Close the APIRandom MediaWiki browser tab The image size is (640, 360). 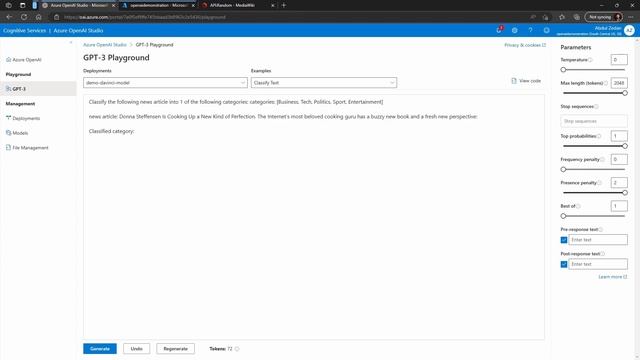tap(273, 5)
